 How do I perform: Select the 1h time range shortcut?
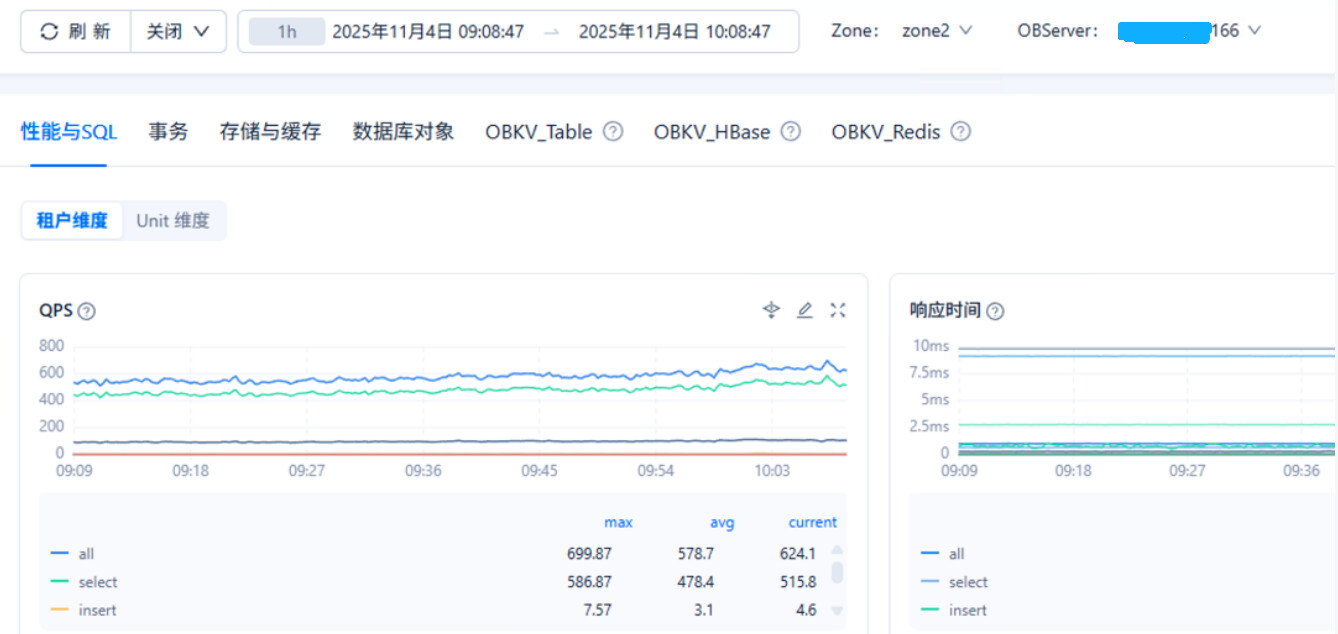(287, 31)
